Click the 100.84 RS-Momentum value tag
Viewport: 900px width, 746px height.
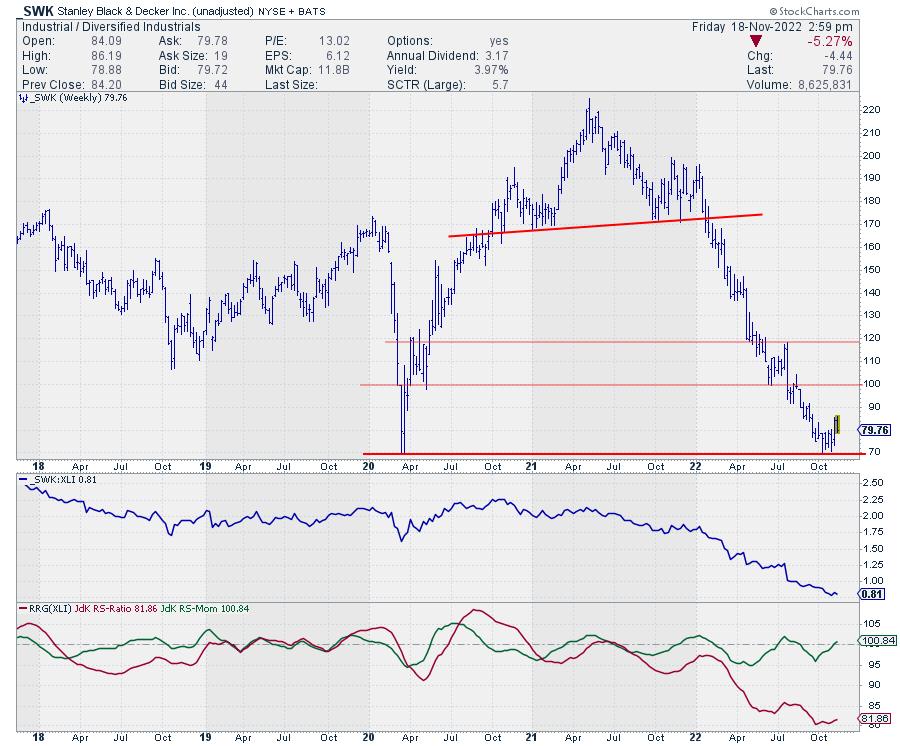point(876,642)
